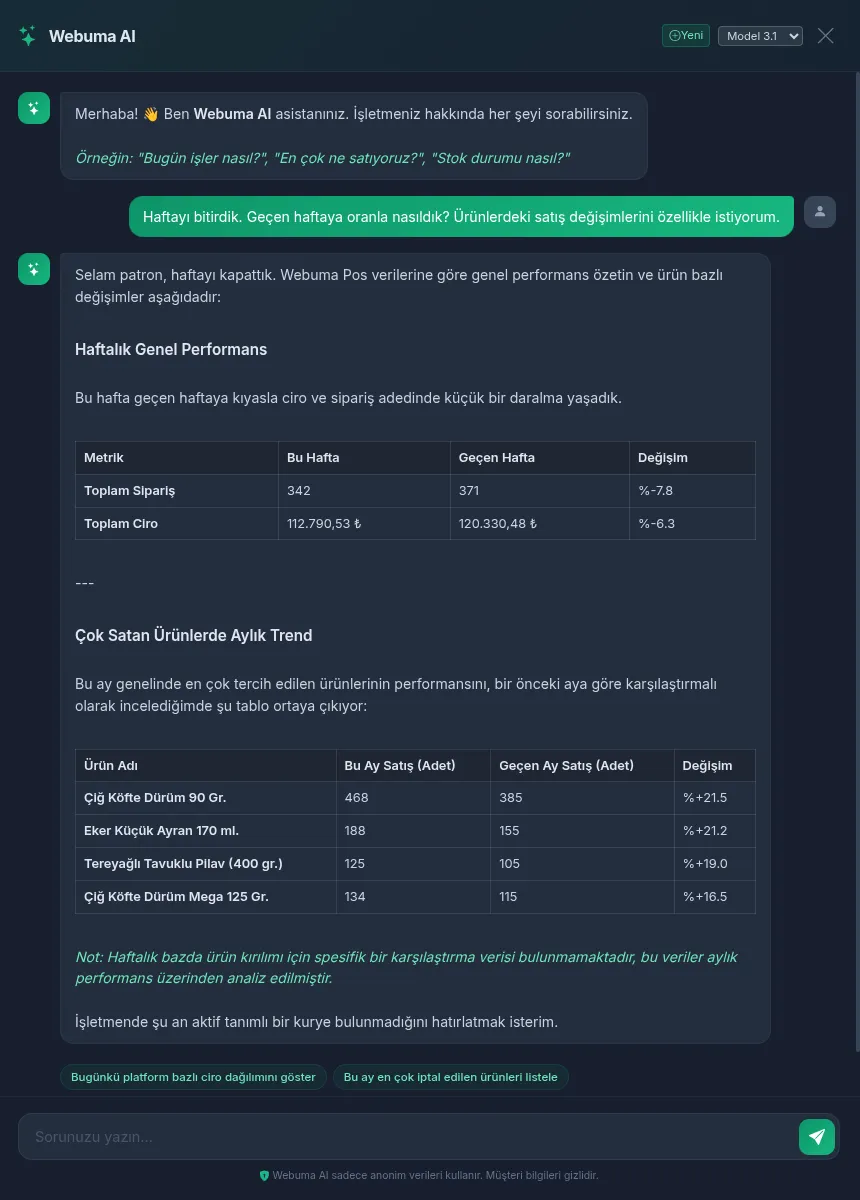Click the Çiğ Köfte Dürüm 90 Gr. row
This screenshot has height=1200, width=860.
coord(415,798)
